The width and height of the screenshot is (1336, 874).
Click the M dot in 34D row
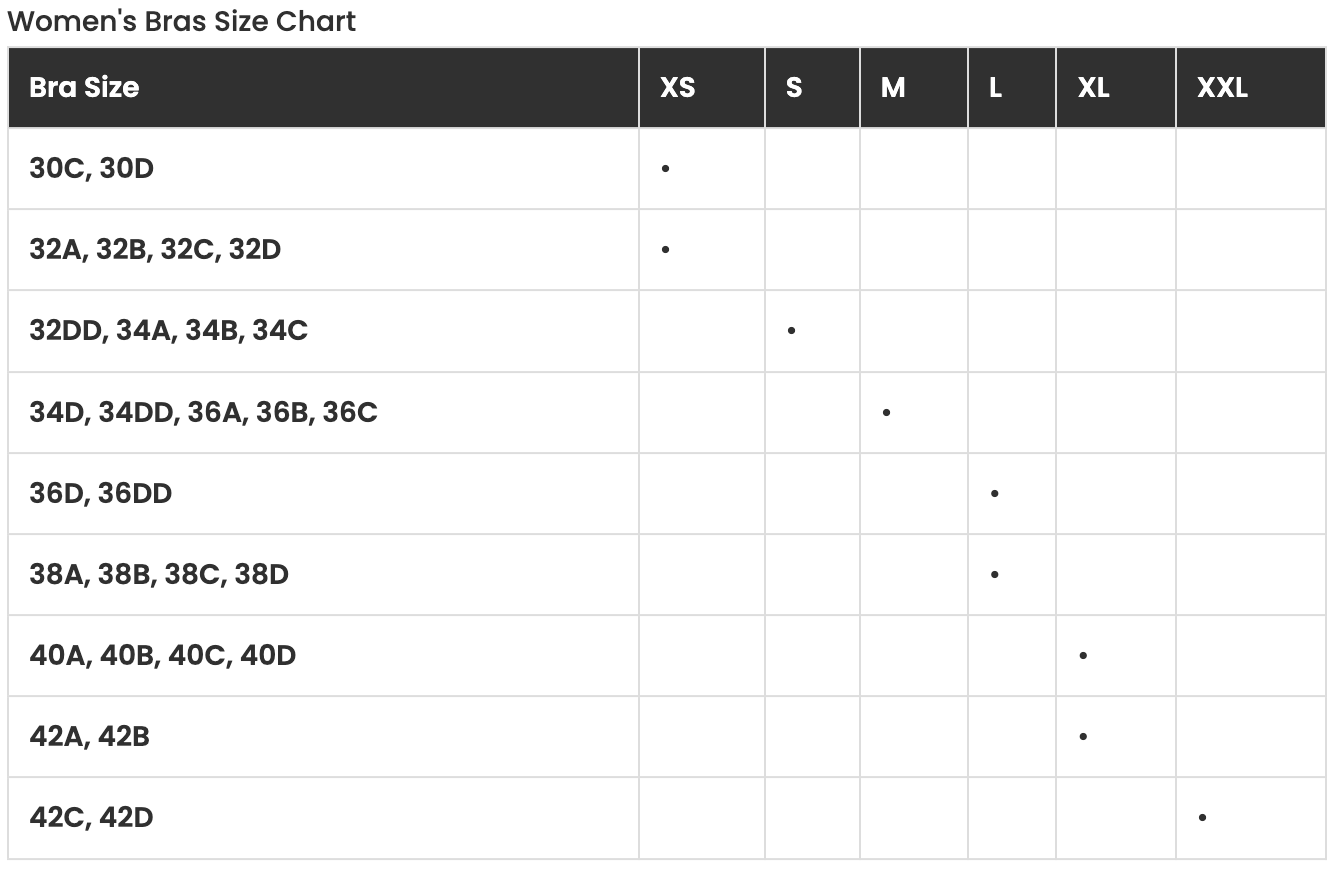[887, 412]
